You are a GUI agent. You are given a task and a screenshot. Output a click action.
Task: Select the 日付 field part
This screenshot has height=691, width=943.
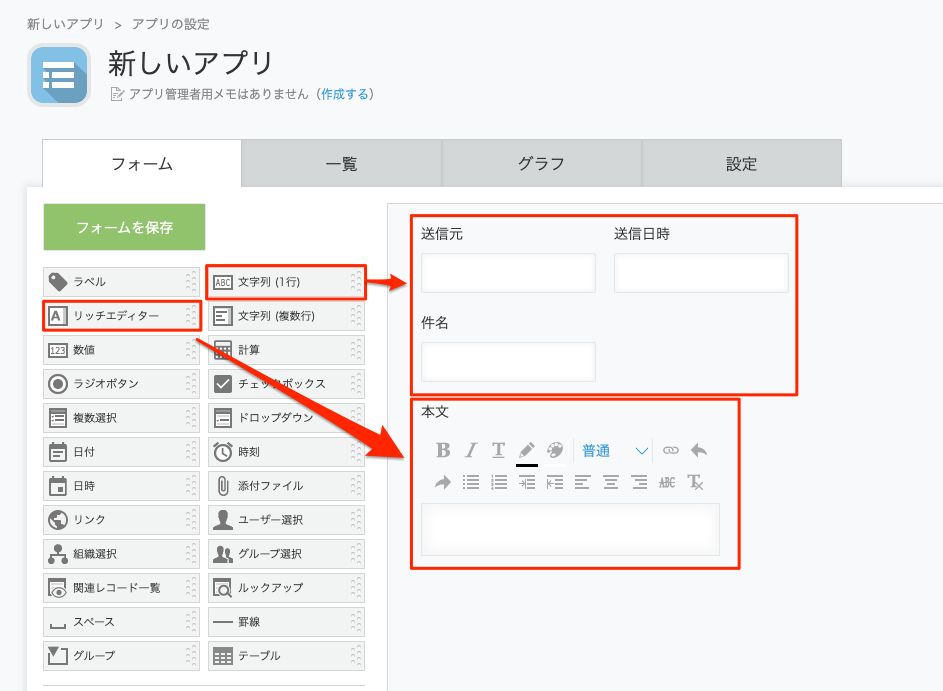click(121, 452)
